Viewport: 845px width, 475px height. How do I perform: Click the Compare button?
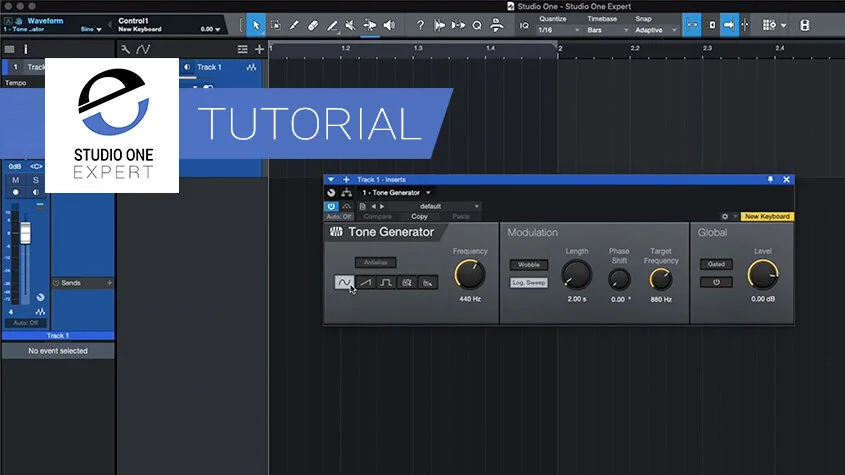(377, 216)
